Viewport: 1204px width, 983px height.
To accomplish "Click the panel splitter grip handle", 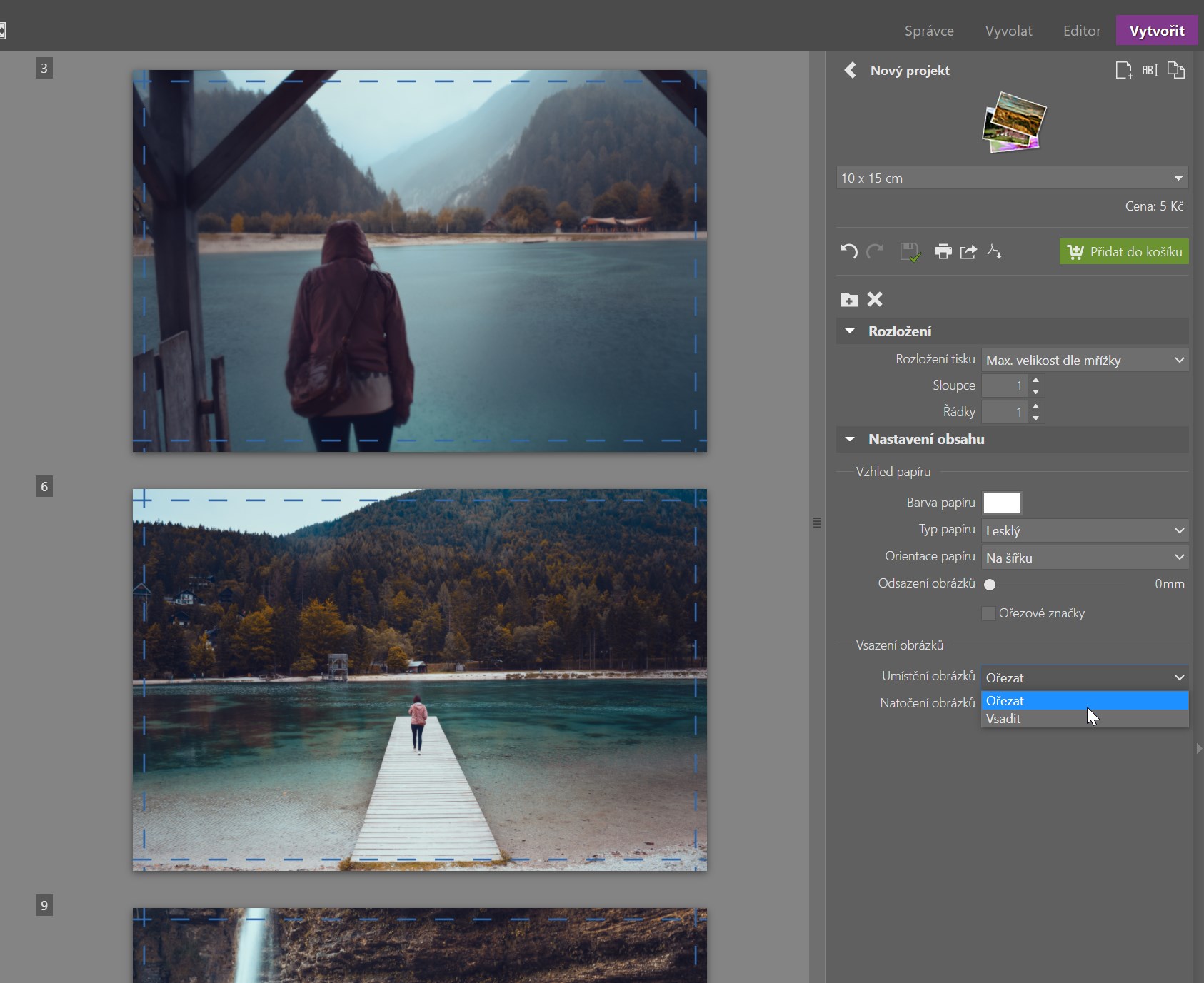I will coord(817,523).
